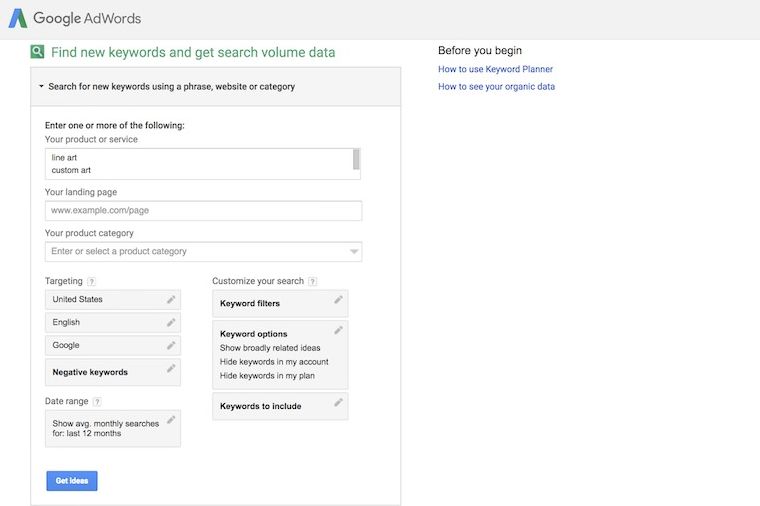Click the Get ideas button
760x506 pixels.
pos(72,481)
